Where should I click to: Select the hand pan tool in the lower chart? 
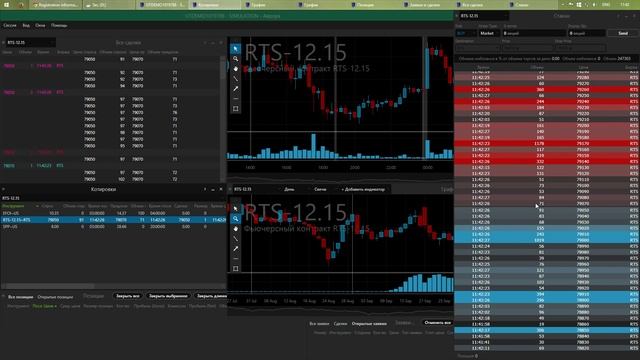point(236,229)
